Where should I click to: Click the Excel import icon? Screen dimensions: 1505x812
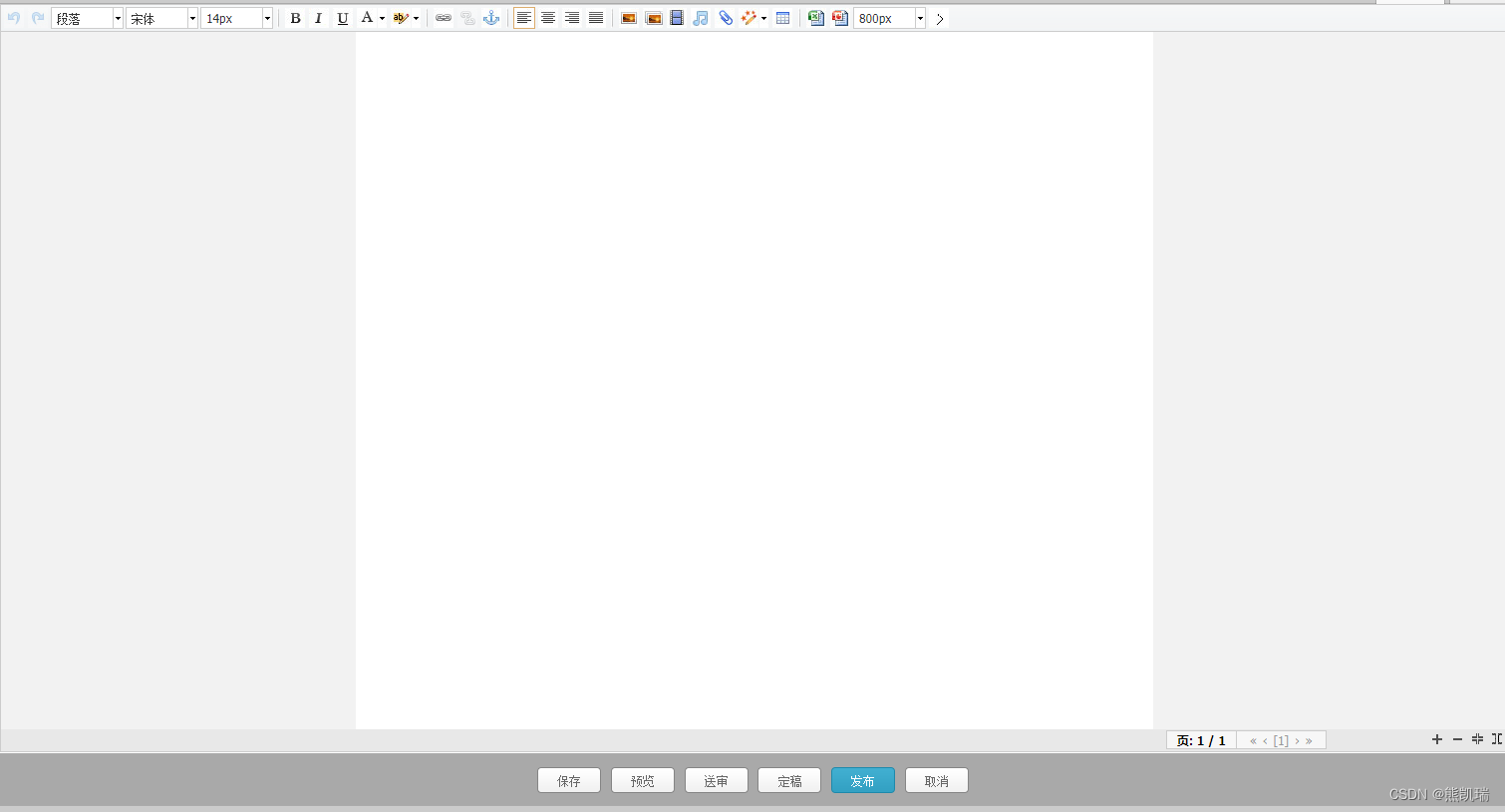pyautogui.click(x=816, y=18)
